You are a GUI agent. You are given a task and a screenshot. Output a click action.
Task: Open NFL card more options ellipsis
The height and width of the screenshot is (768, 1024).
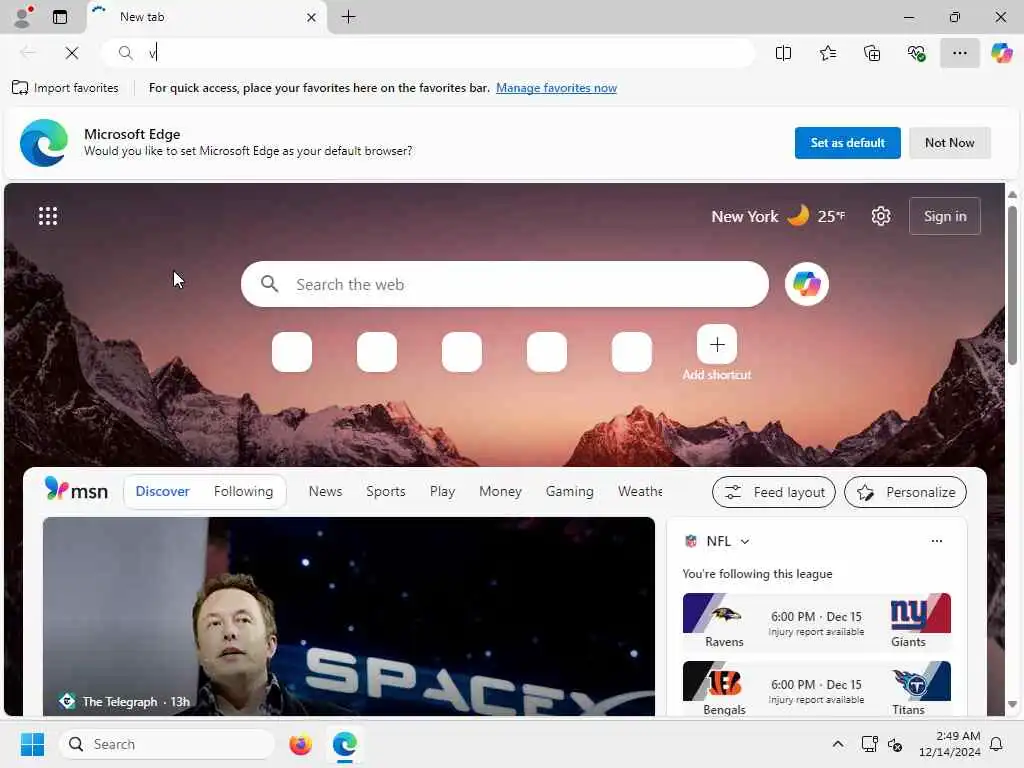click(936, 541)
